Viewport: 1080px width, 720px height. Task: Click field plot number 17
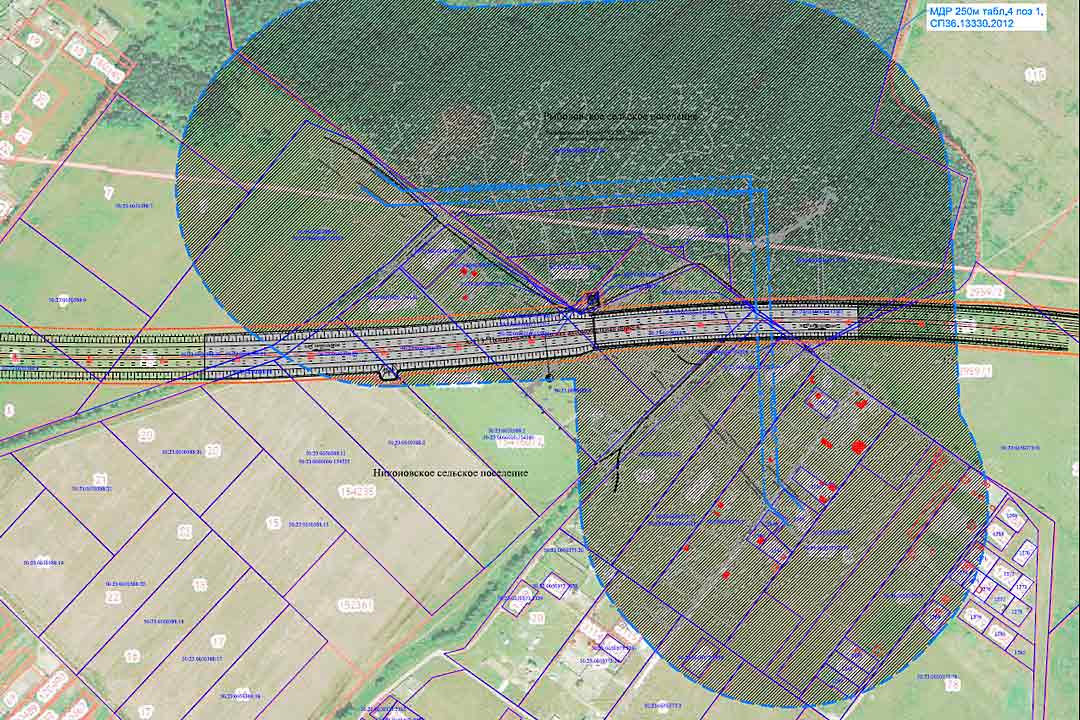218,642
